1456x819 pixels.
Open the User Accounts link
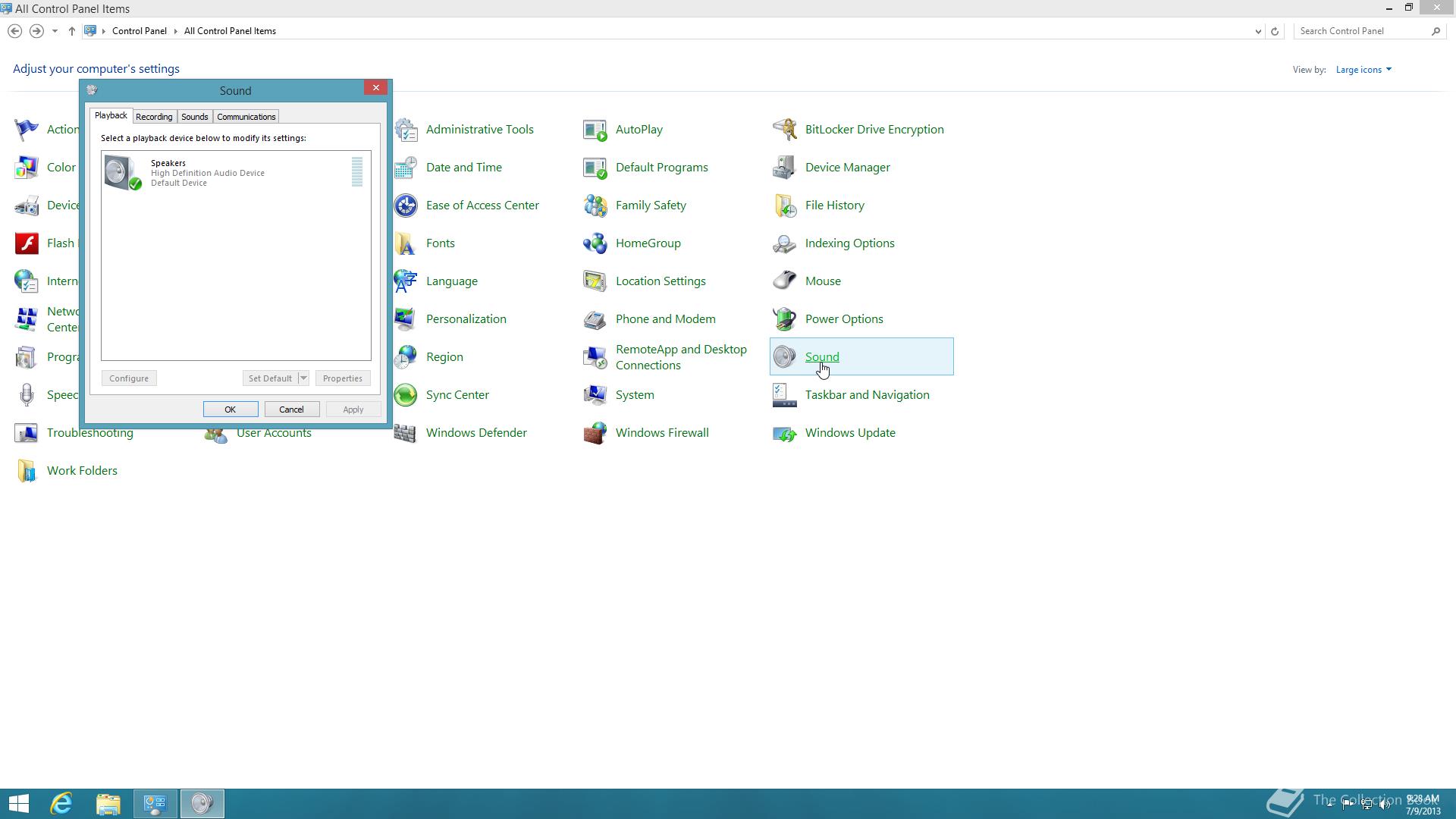tap(274, 434)
